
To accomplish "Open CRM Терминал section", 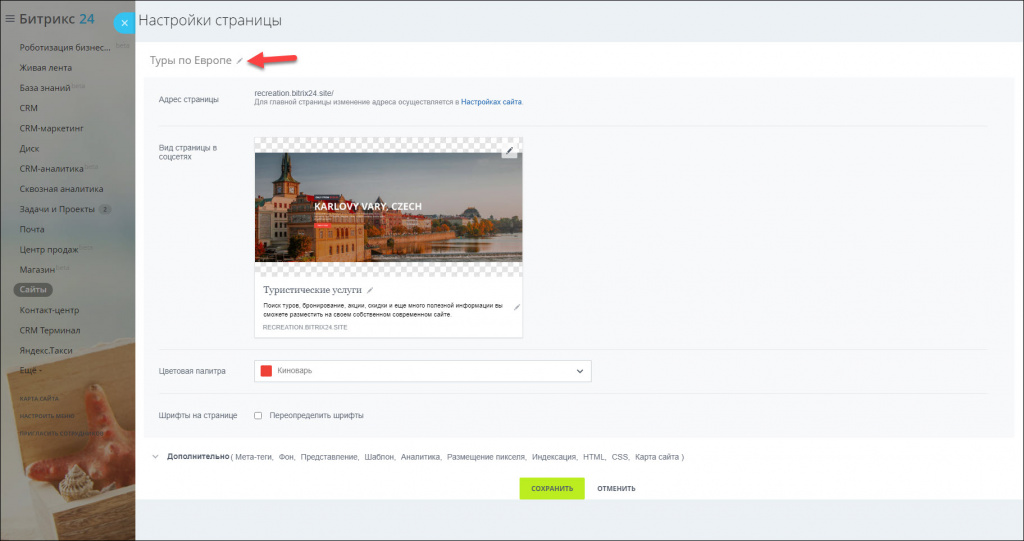I will click(50, 331).
